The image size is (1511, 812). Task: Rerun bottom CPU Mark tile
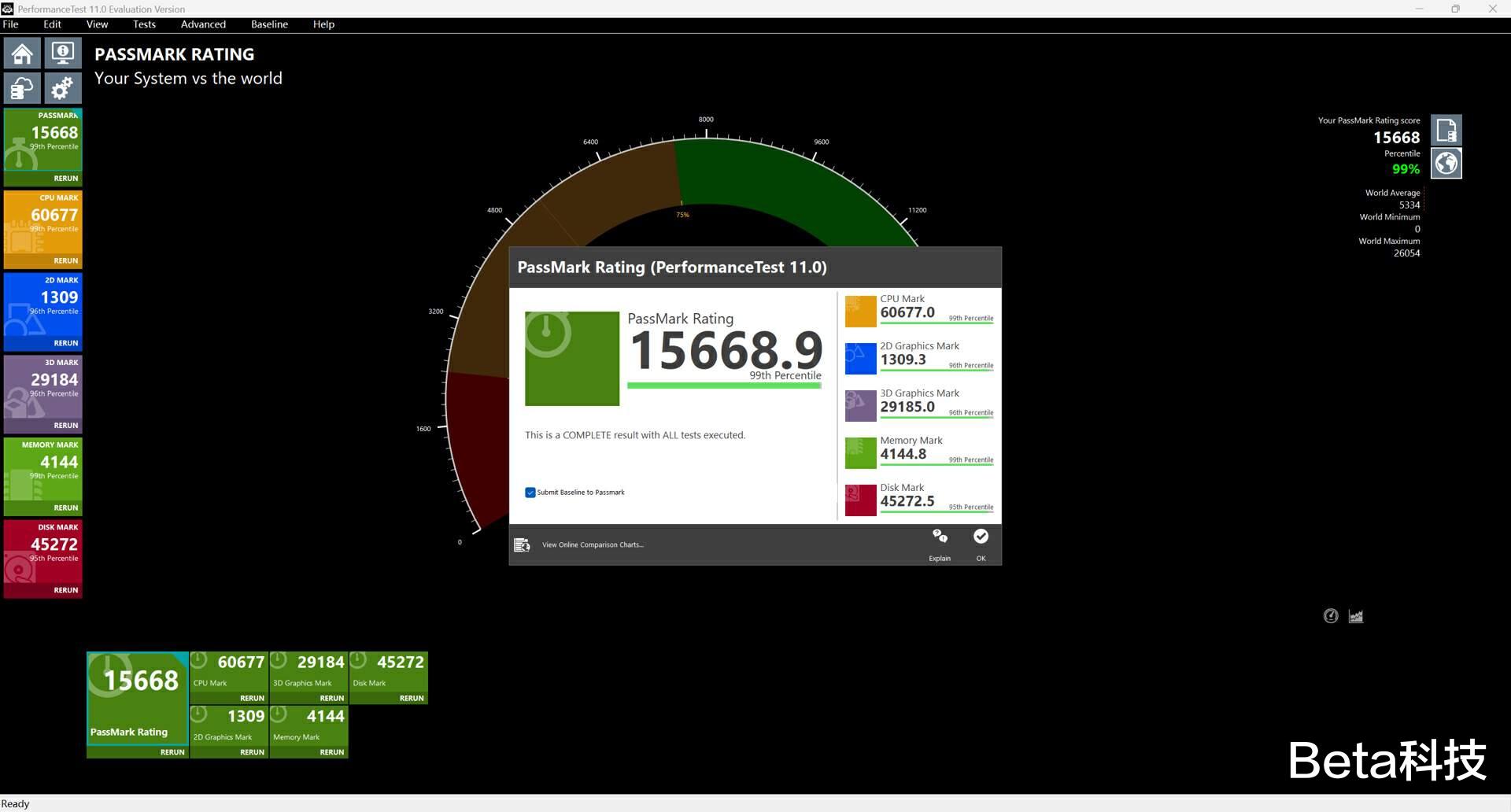coord(252,698)
